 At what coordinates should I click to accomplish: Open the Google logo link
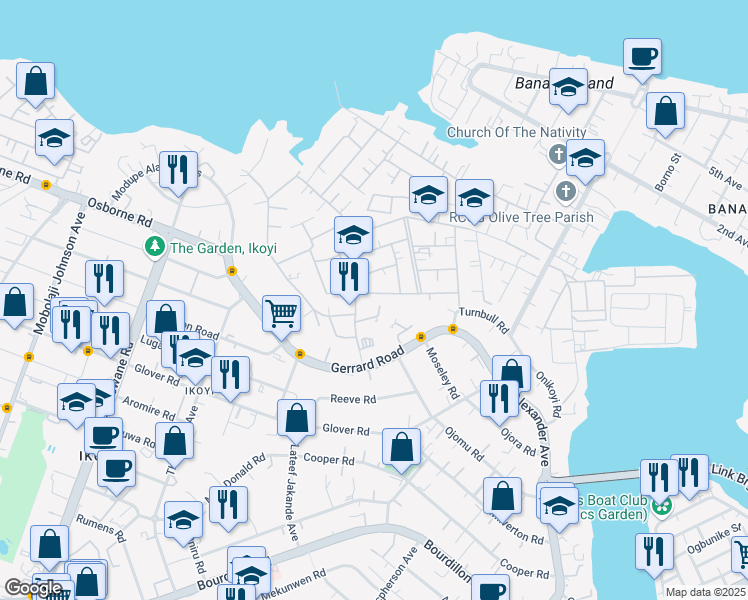click(x=33, y=588)
